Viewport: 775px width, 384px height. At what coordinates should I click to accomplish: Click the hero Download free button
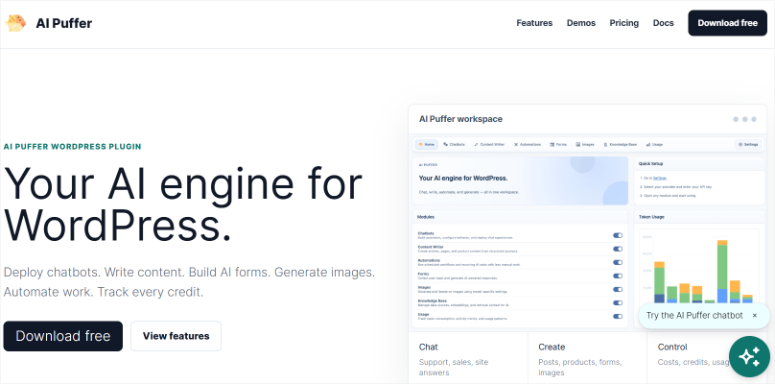[x=63, y=336]
